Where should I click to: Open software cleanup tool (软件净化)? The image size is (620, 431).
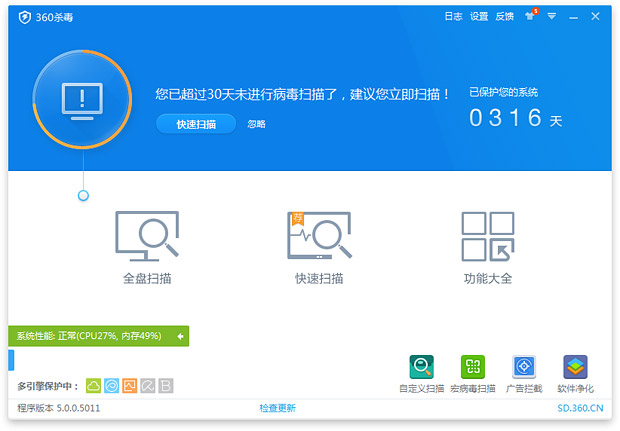575,366
